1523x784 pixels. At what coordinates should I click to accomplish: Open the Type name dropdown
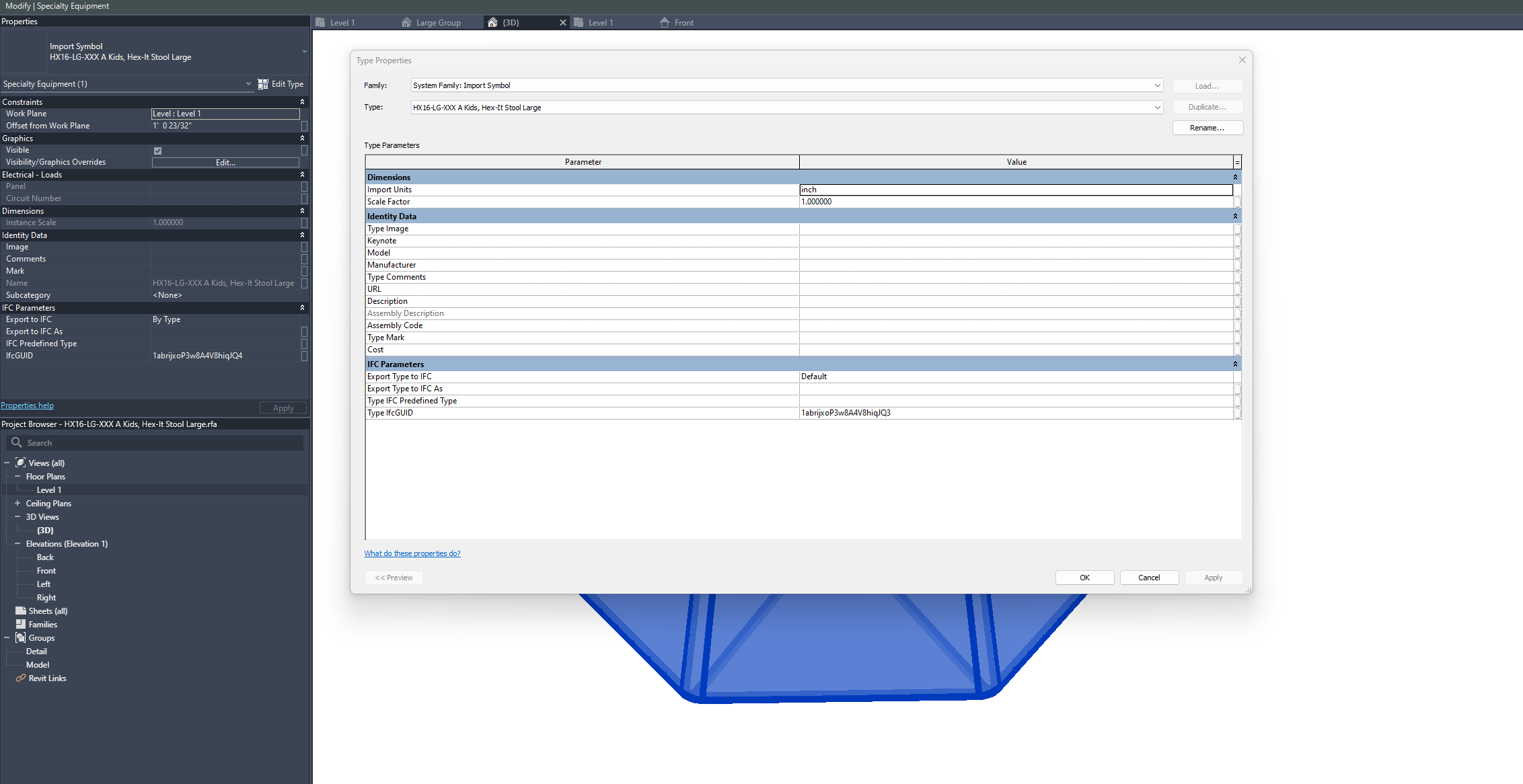pos(1157,108)
